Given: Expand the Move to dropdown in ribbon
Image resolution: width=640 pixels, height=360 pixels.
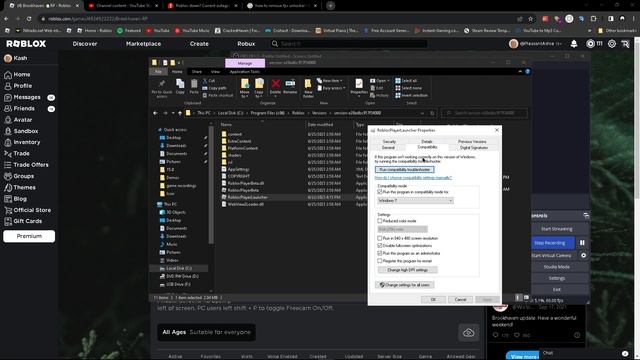Looking at the screenshot, I should [244, 95].
